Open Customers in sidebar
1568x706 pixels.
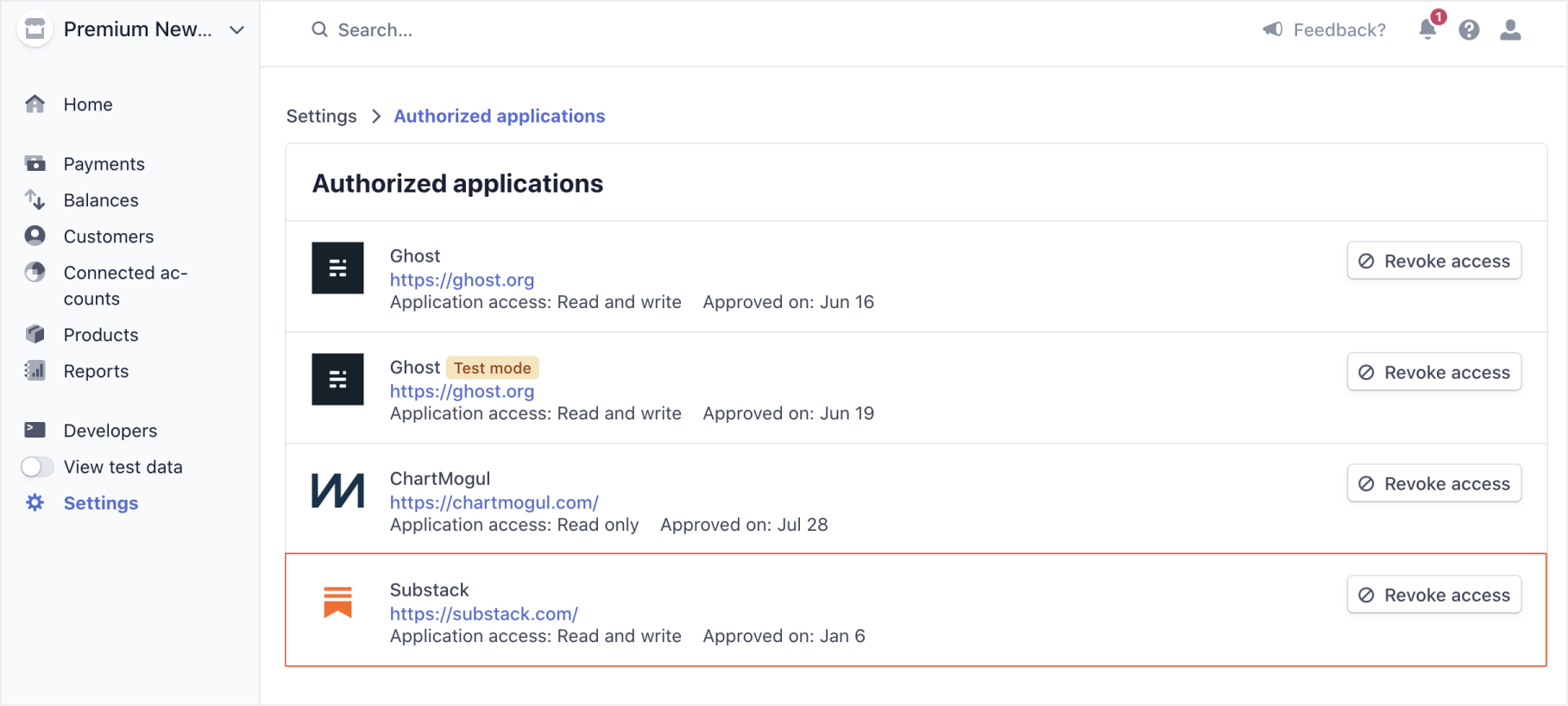click(x=109, y=236)
